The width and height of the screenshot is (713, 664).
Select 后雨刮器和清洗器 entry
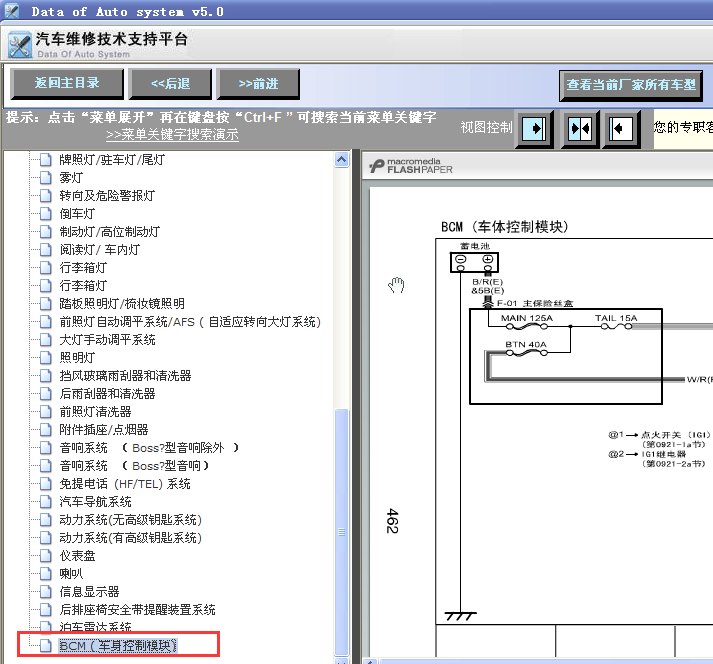107,394
